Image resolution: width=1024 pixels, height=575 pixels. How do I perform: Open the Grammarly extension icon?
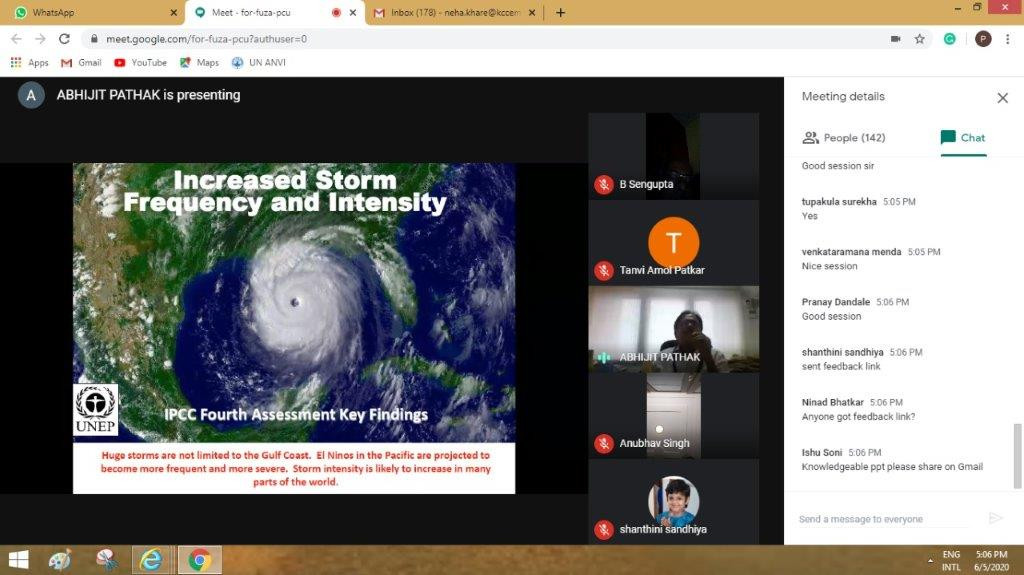950,39
